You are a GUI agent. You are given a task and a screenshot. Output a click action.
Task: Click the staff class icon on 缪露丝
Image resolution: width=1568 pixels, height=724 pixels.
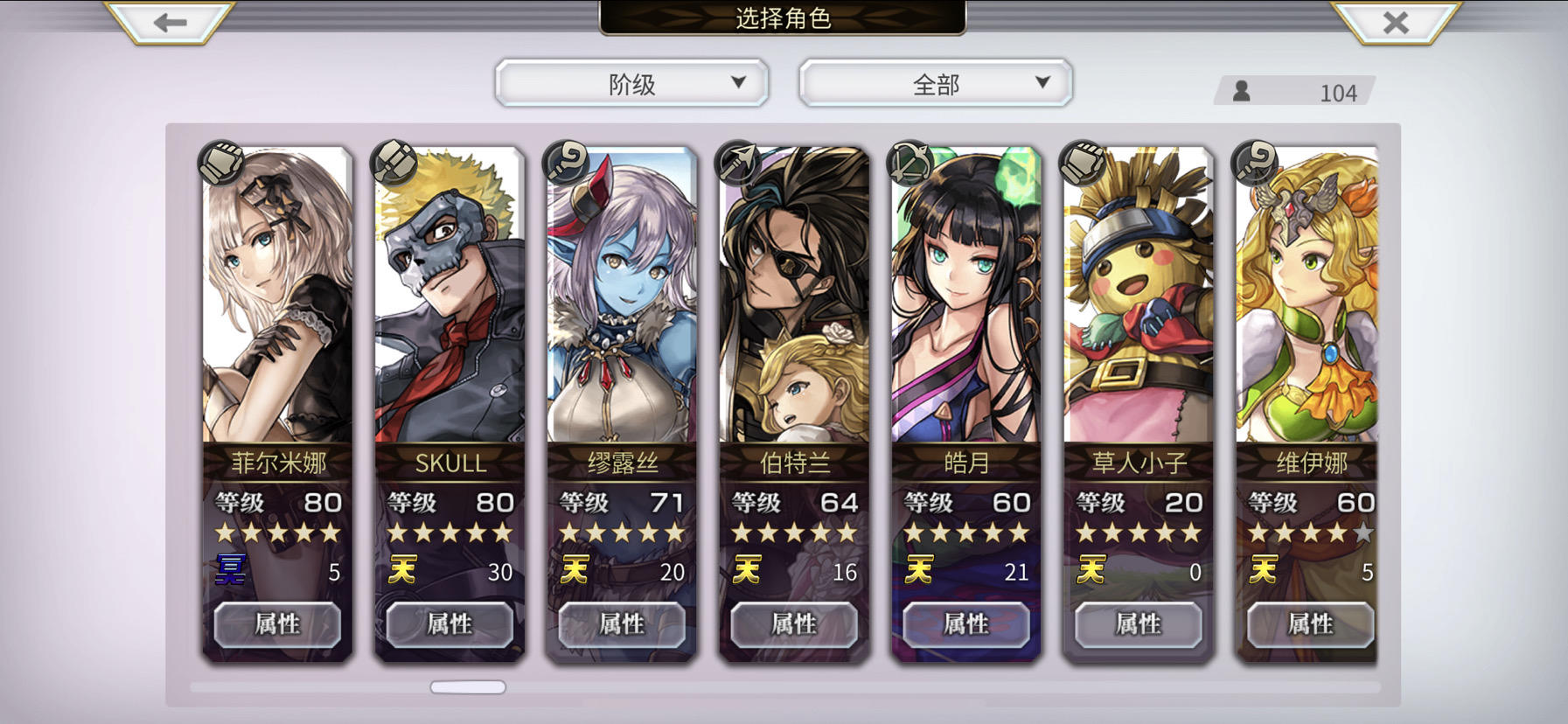click(x=566, y=163)
